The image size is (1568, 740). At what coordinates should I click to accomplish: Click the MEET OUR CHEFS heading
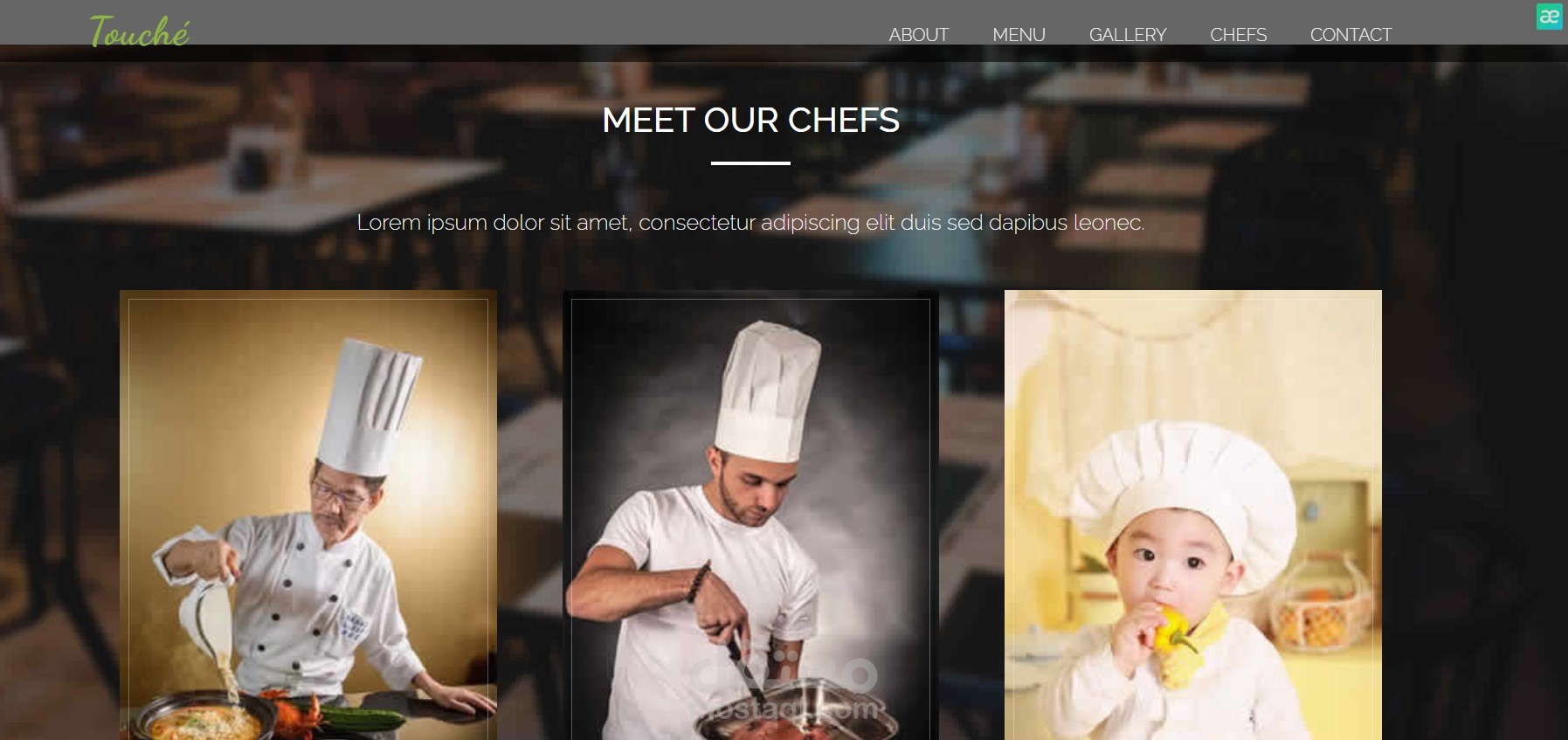[x=750, y=120]
